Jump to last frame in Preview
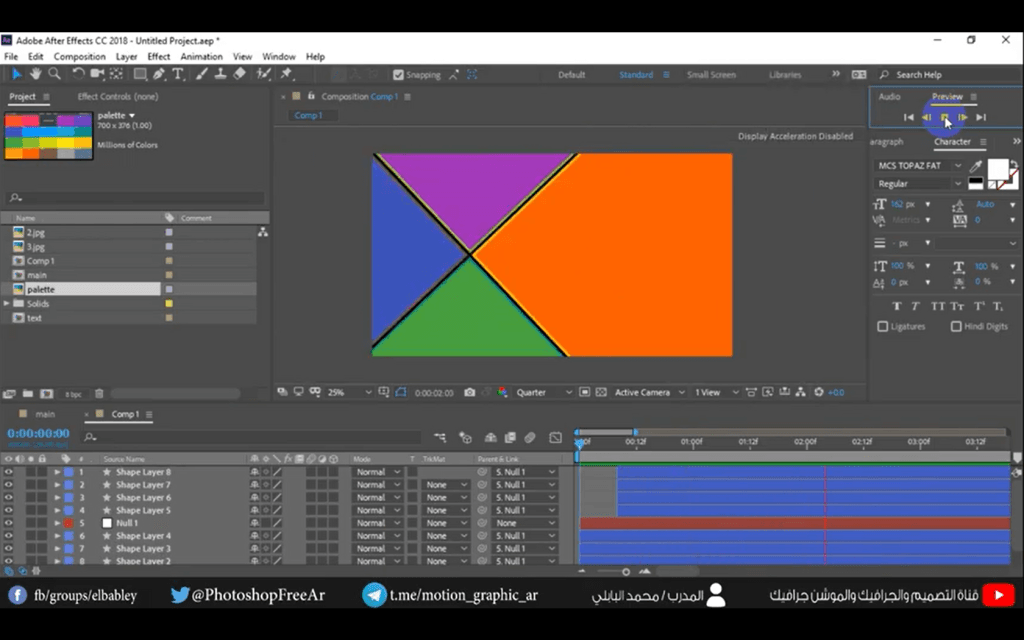 click(981, 118)
